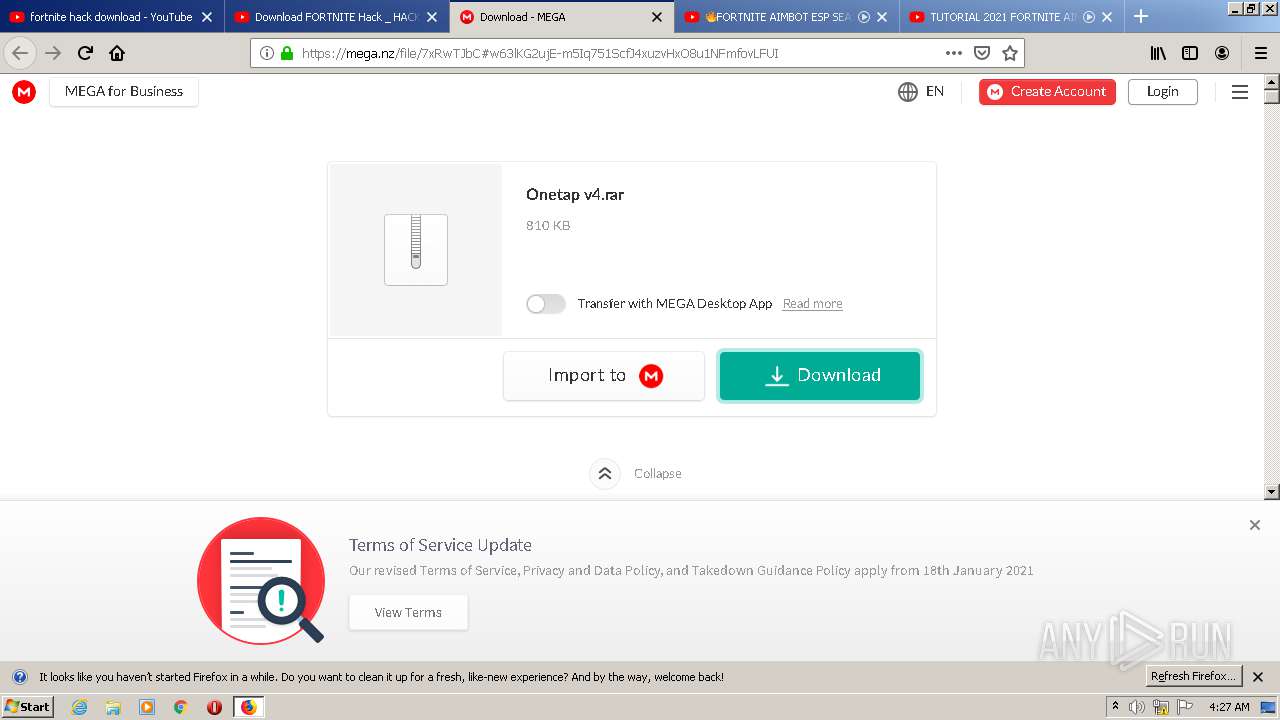Go back with the browser back arrow

pyautogui.click(x=20, y=53)
